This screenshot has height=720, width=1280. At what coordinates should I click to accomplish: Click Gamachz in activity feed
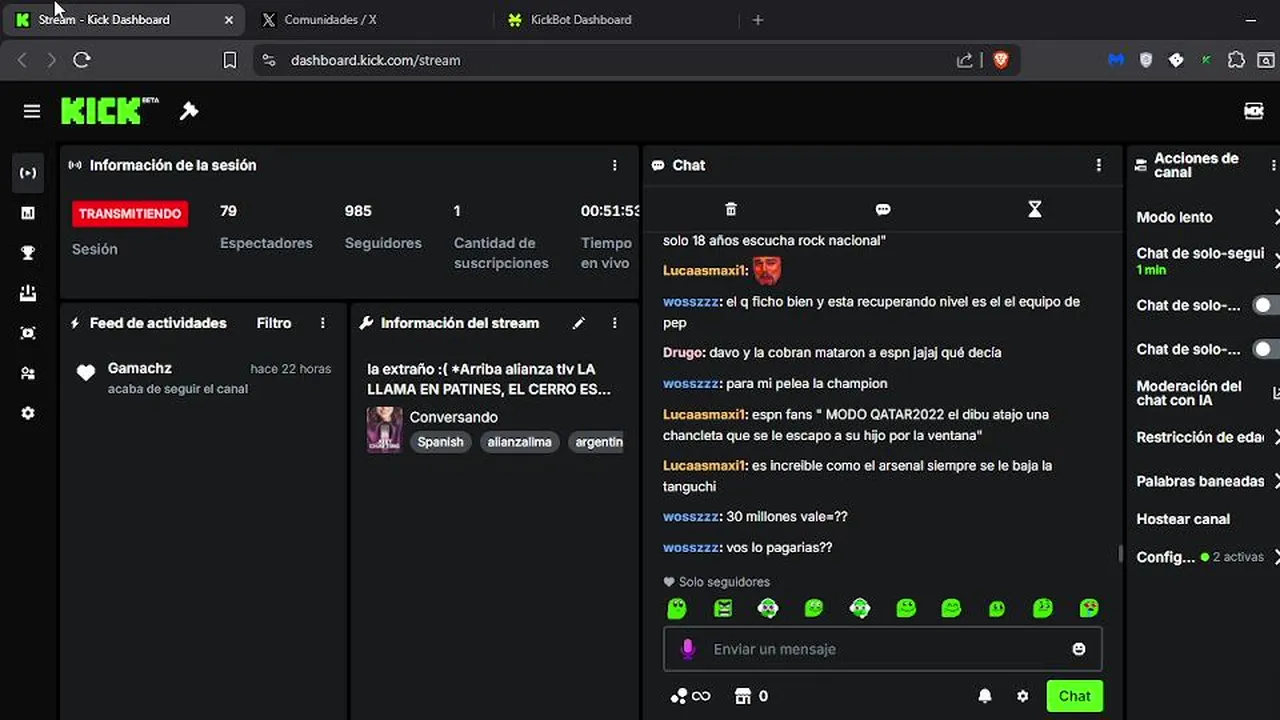click(x=140, y=368)
